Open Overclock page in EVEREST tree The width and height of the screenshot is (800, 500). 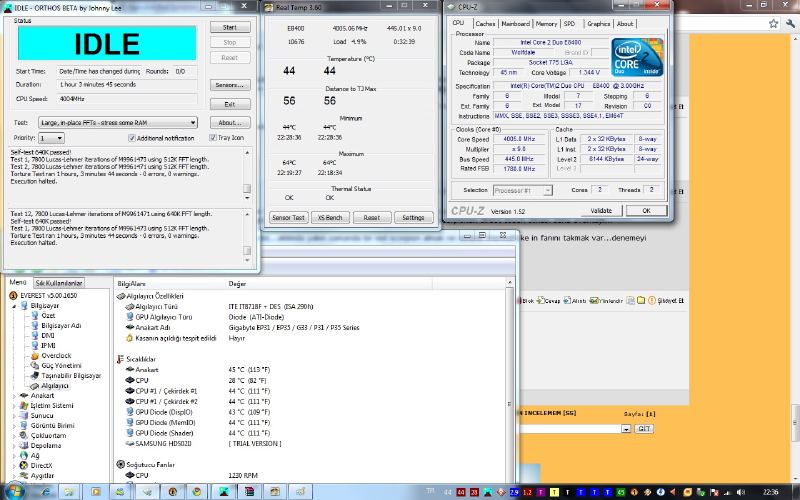[56, 356]
